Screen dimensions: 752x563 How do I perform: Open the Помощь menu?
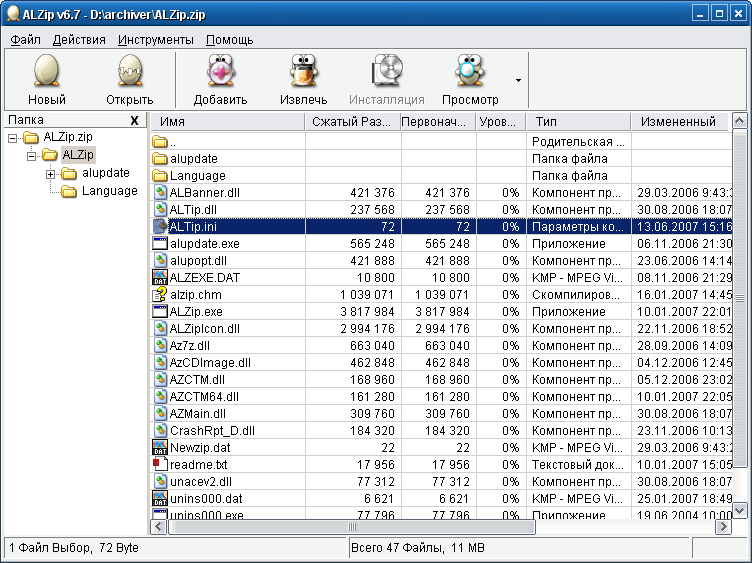229,40
